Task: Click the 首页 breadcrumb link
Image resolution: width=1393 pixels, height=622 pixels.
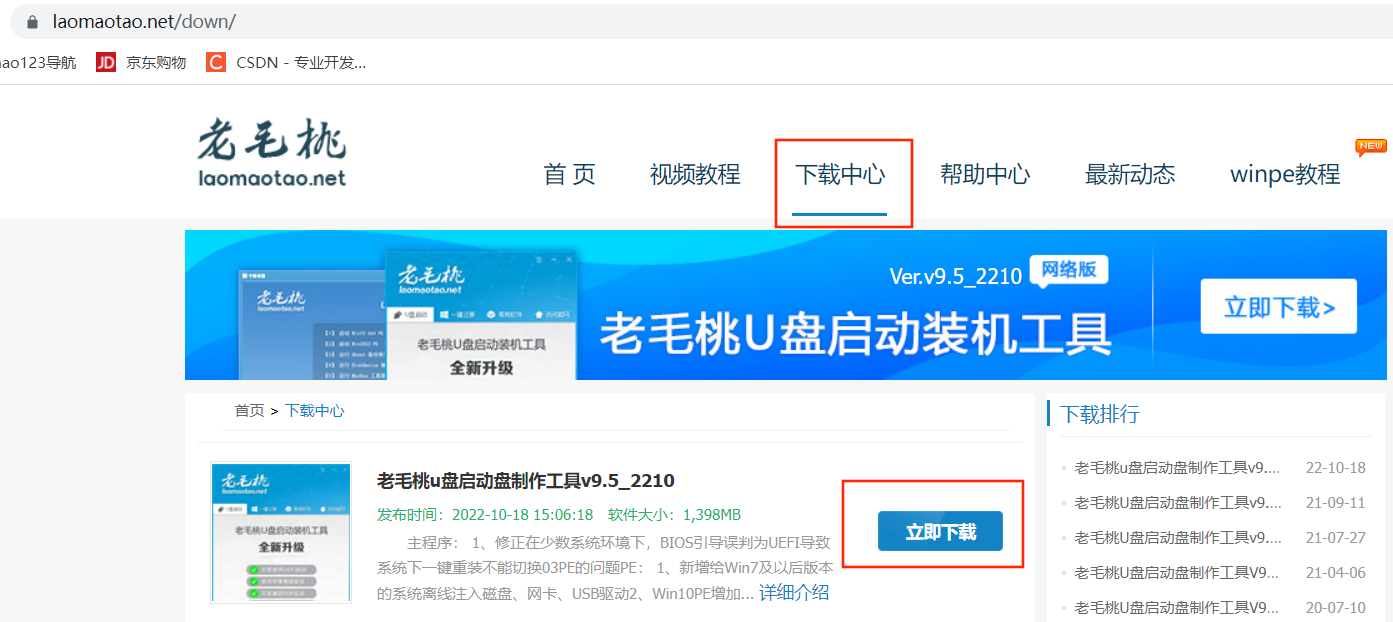Action: pos(250,410)
